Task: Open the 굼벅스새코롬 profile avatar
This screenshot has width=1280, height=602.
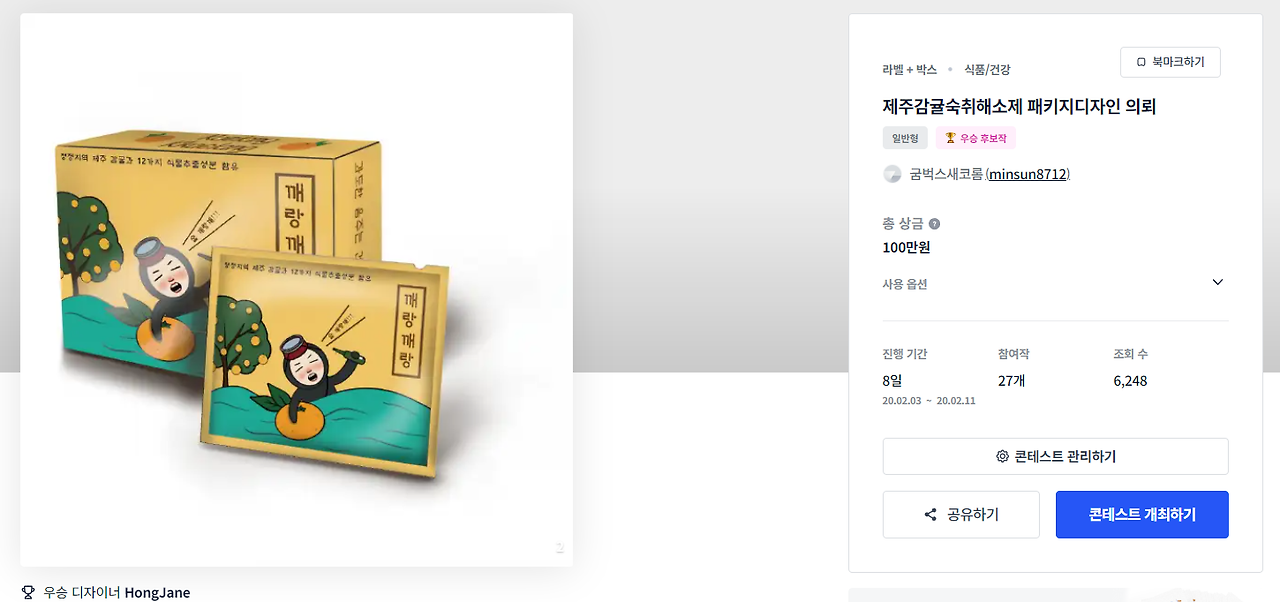Action: [892, 174]
